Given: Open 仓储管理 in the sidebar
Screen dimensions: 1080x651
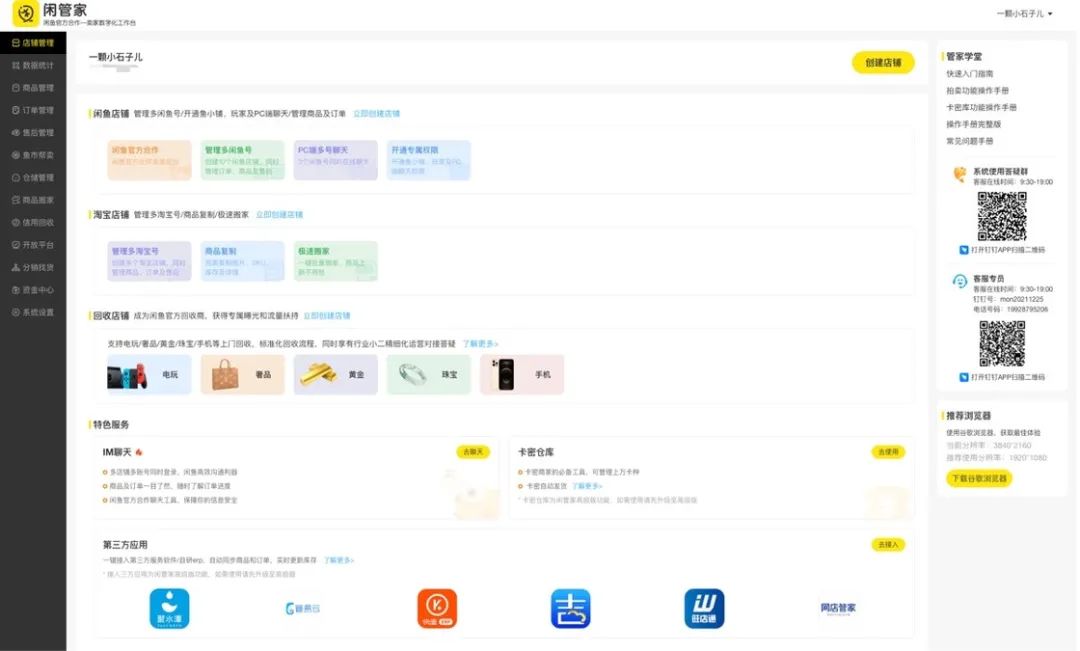Looking at the screenshot, I should 33,178.
